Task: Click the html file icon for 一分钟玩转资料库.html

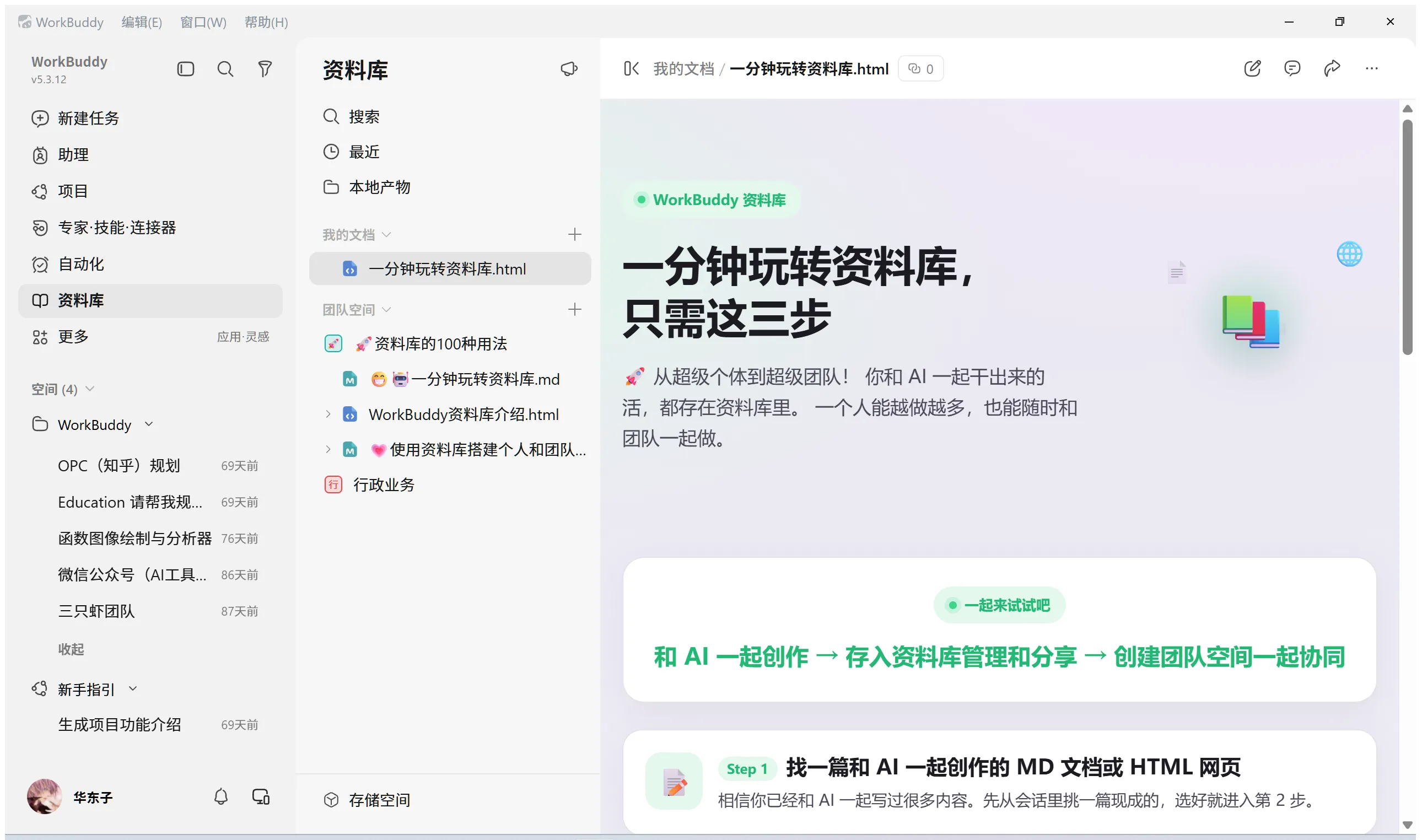Action: [349, 269]
